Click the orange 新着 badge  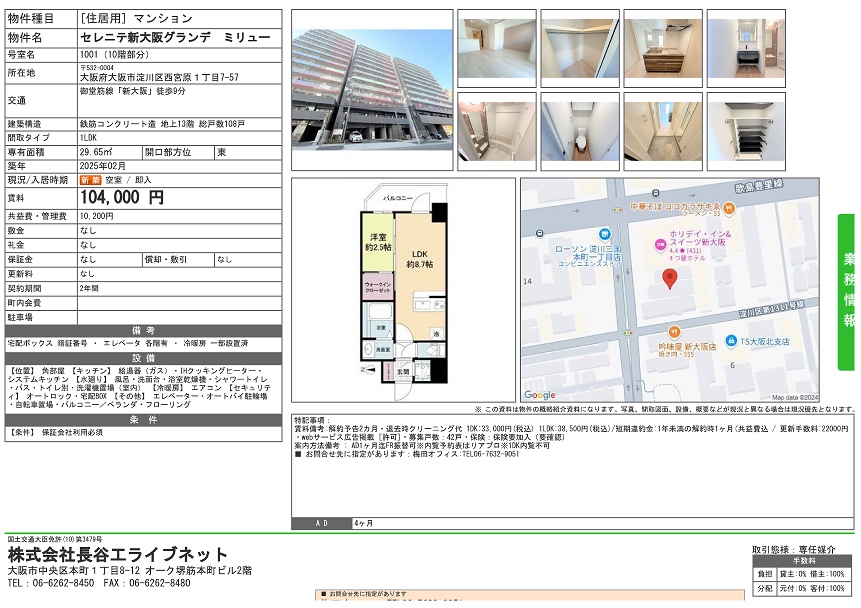pos(90,180)
